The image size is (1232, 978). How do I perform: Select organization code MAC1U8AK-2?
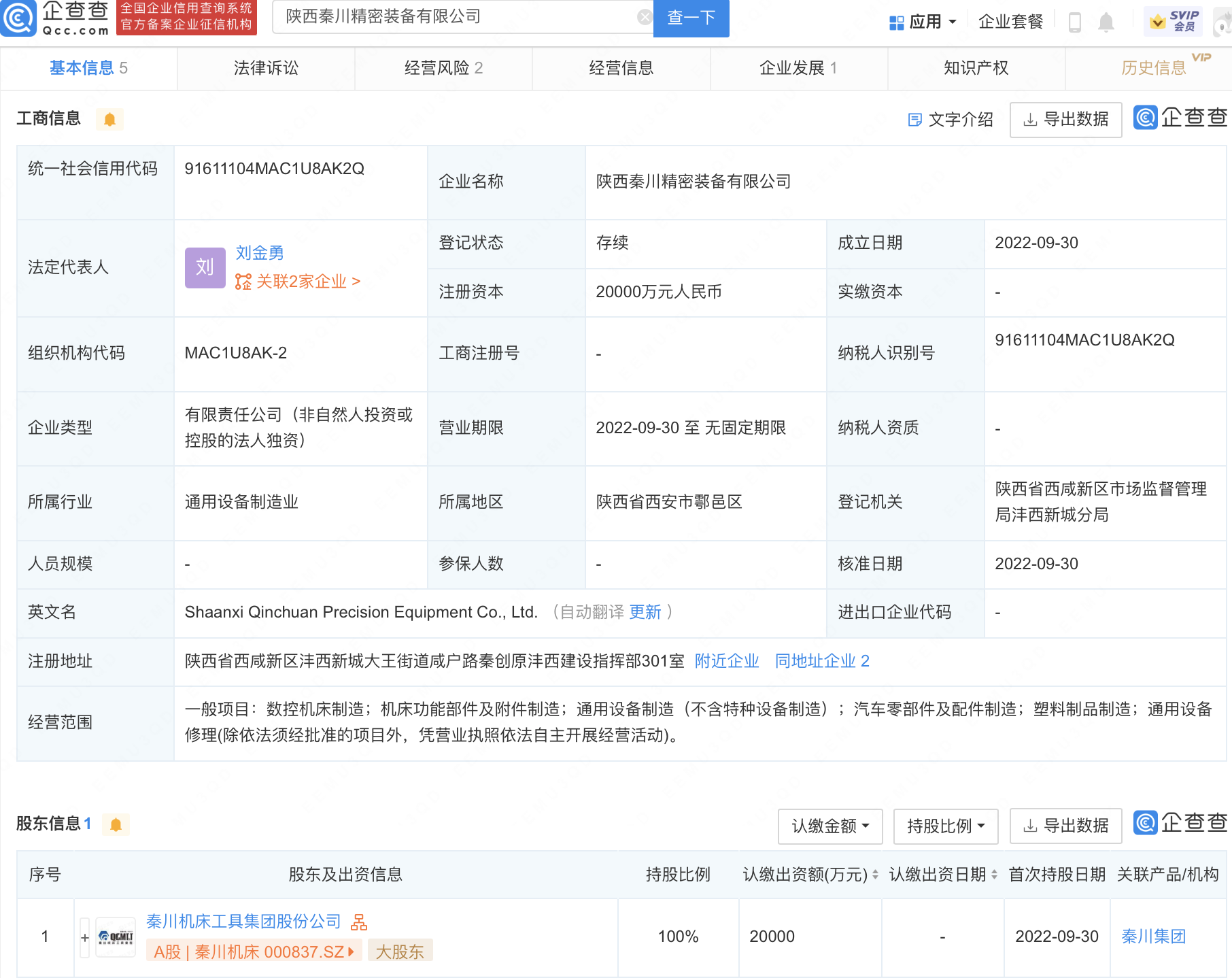pos(236,353)
